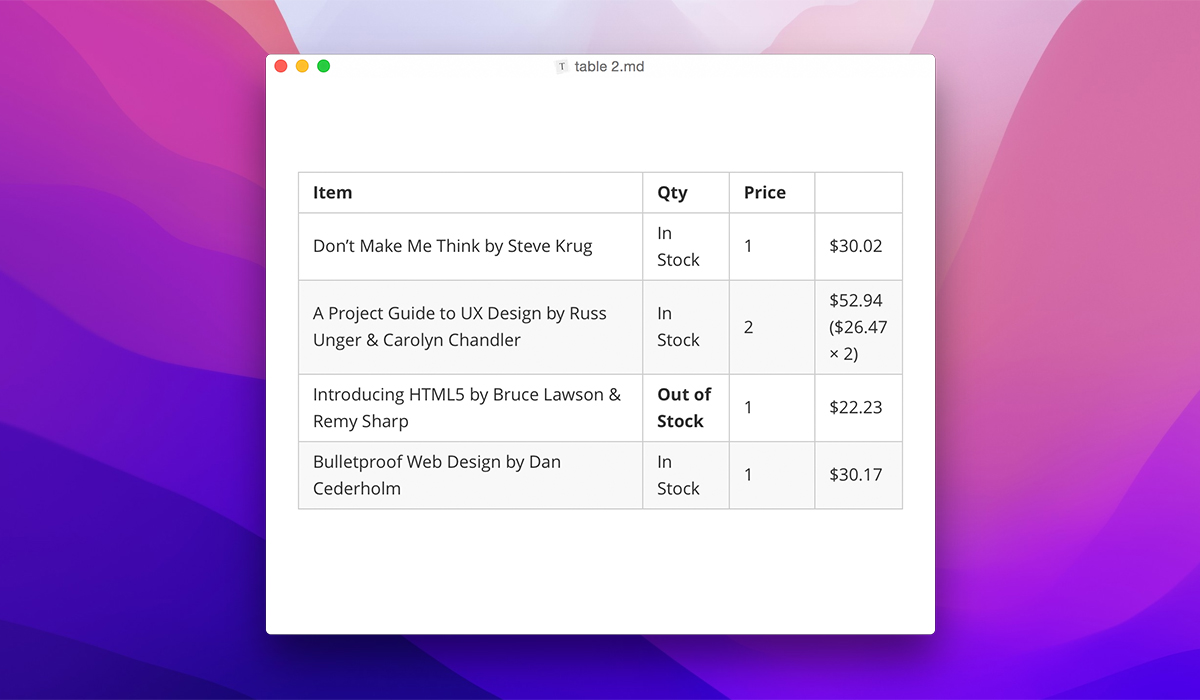Click the 'Item' column header
The height and width of the screenshot is (700, 1200).
pyautogui.click(x=333, y=192)
